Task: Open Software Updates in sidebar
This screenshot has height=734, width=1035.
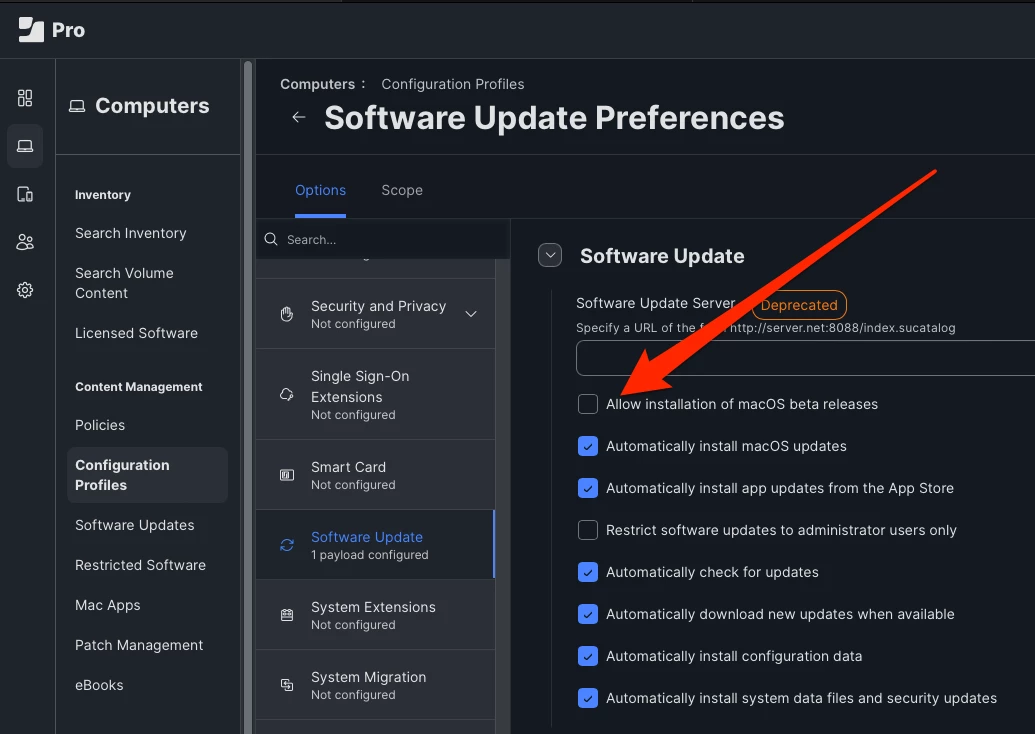Action: point(135,525)
